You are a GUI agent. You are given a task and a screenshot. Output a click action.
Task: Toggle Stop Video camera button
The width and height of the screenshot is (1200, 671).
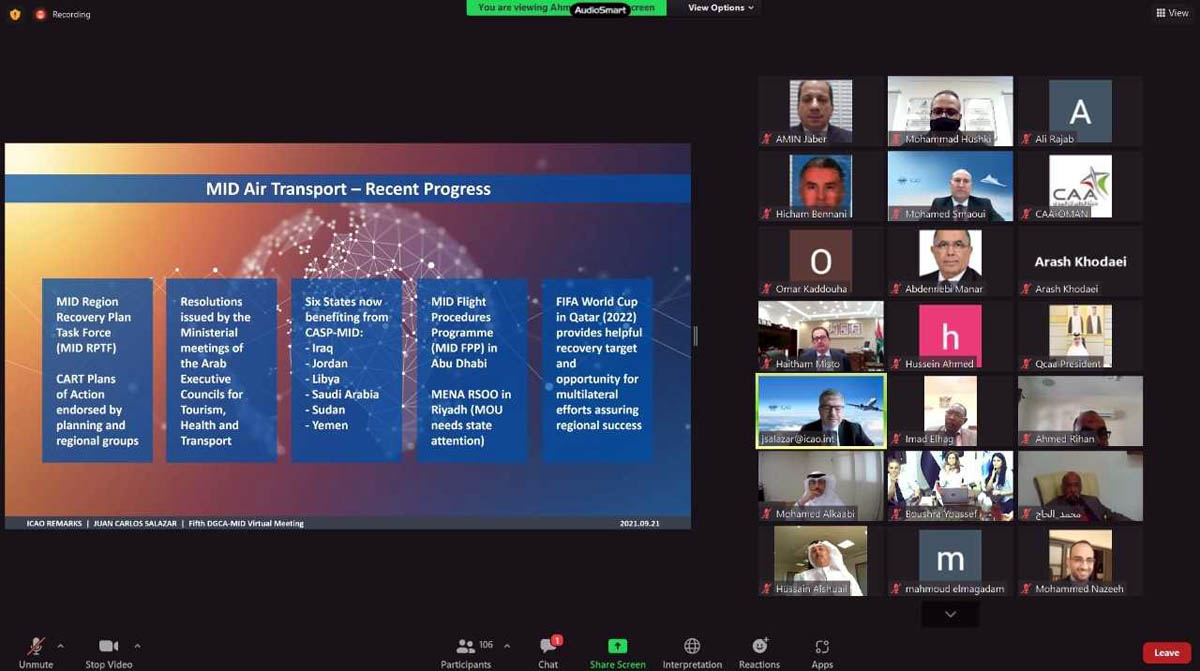108,648
